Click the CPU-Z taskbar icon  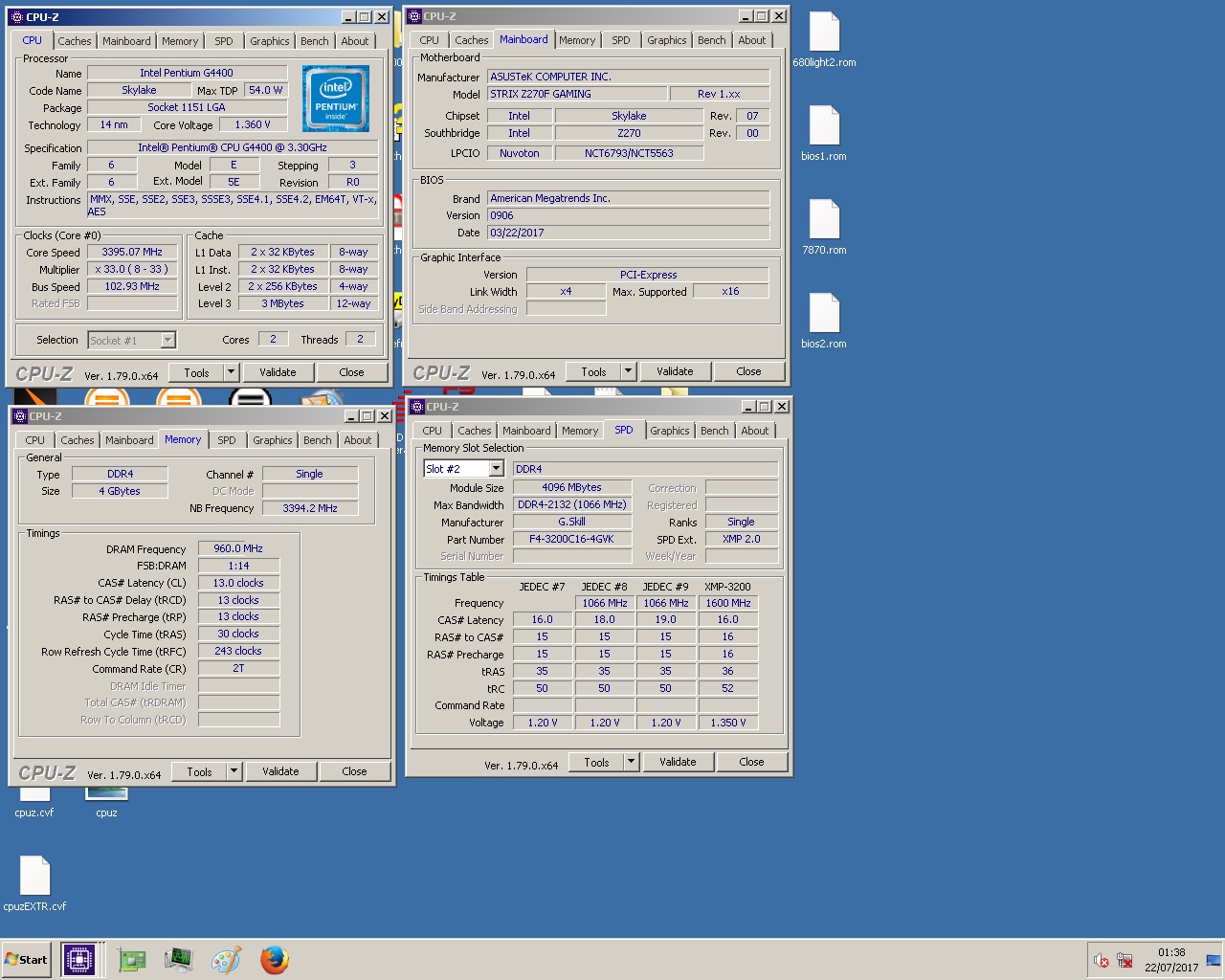[x=79, y=960]
